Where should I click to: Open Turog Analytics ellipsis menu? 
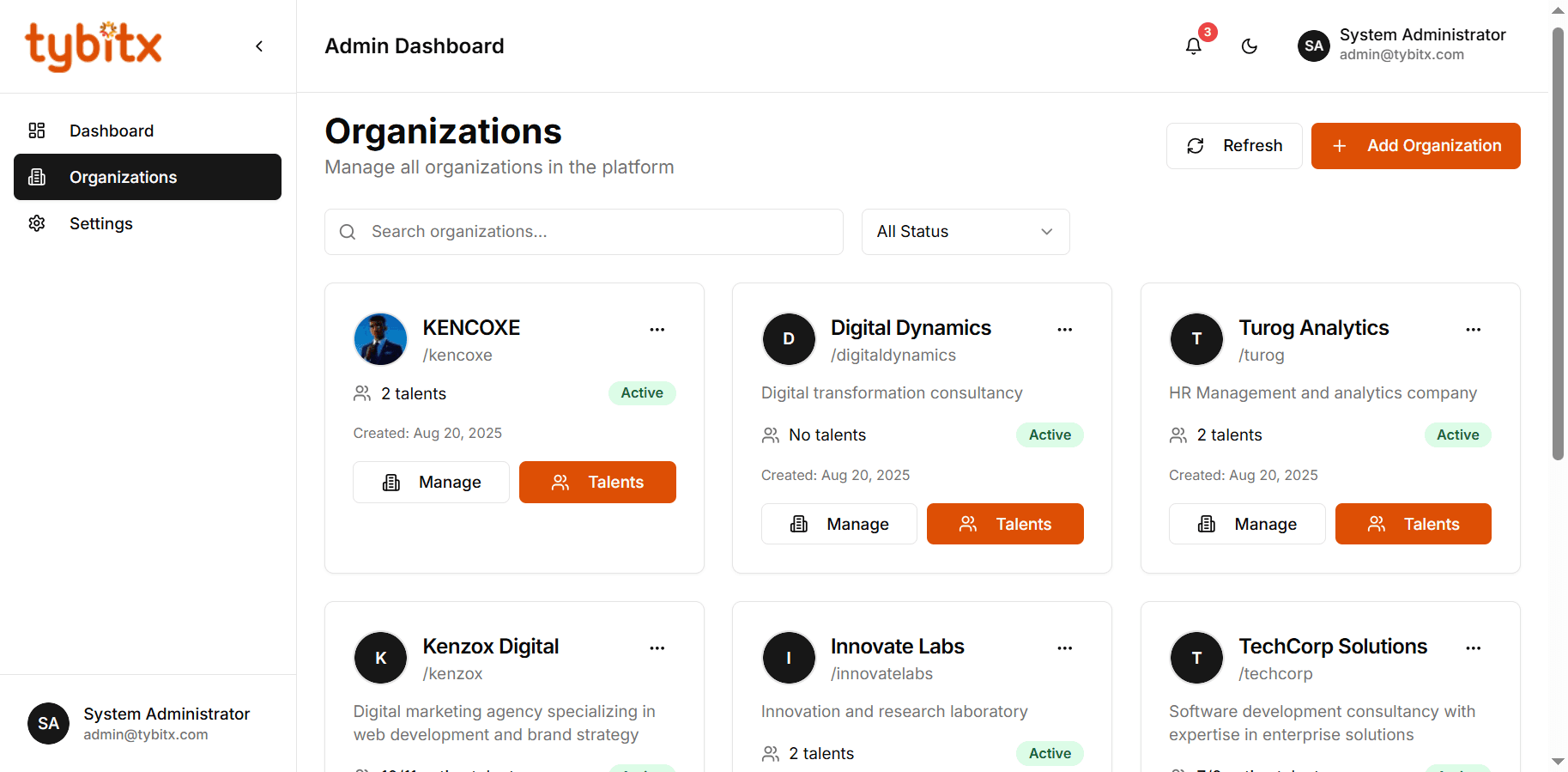[x=1474, y=330]
